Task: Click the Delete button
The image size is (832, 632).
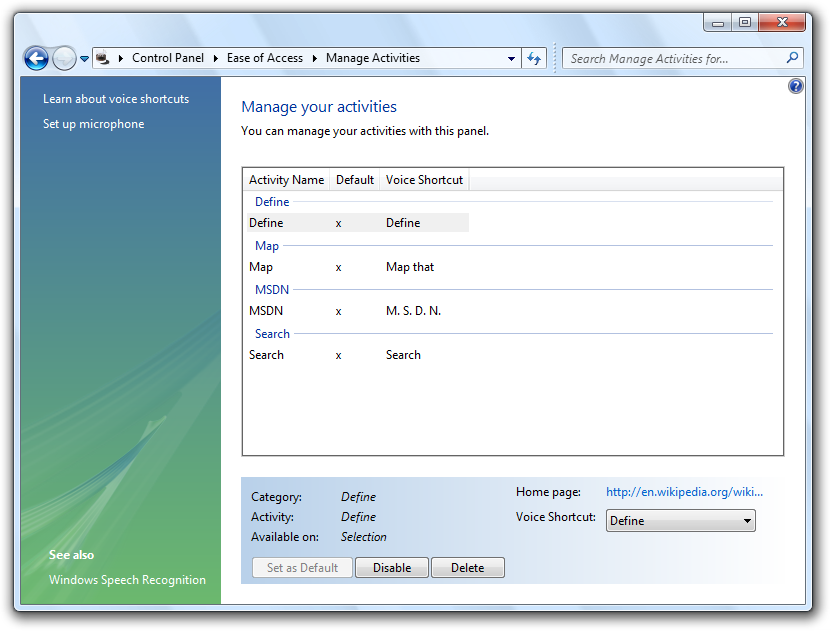Action: tap(467, 568)
